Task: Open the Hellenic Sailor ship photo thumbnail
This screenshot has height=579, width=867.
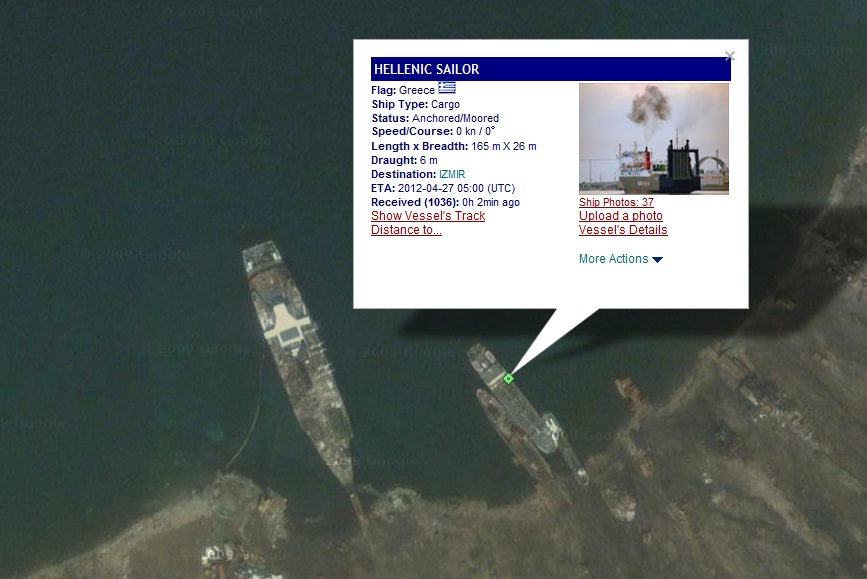Action: click(654, 139)
